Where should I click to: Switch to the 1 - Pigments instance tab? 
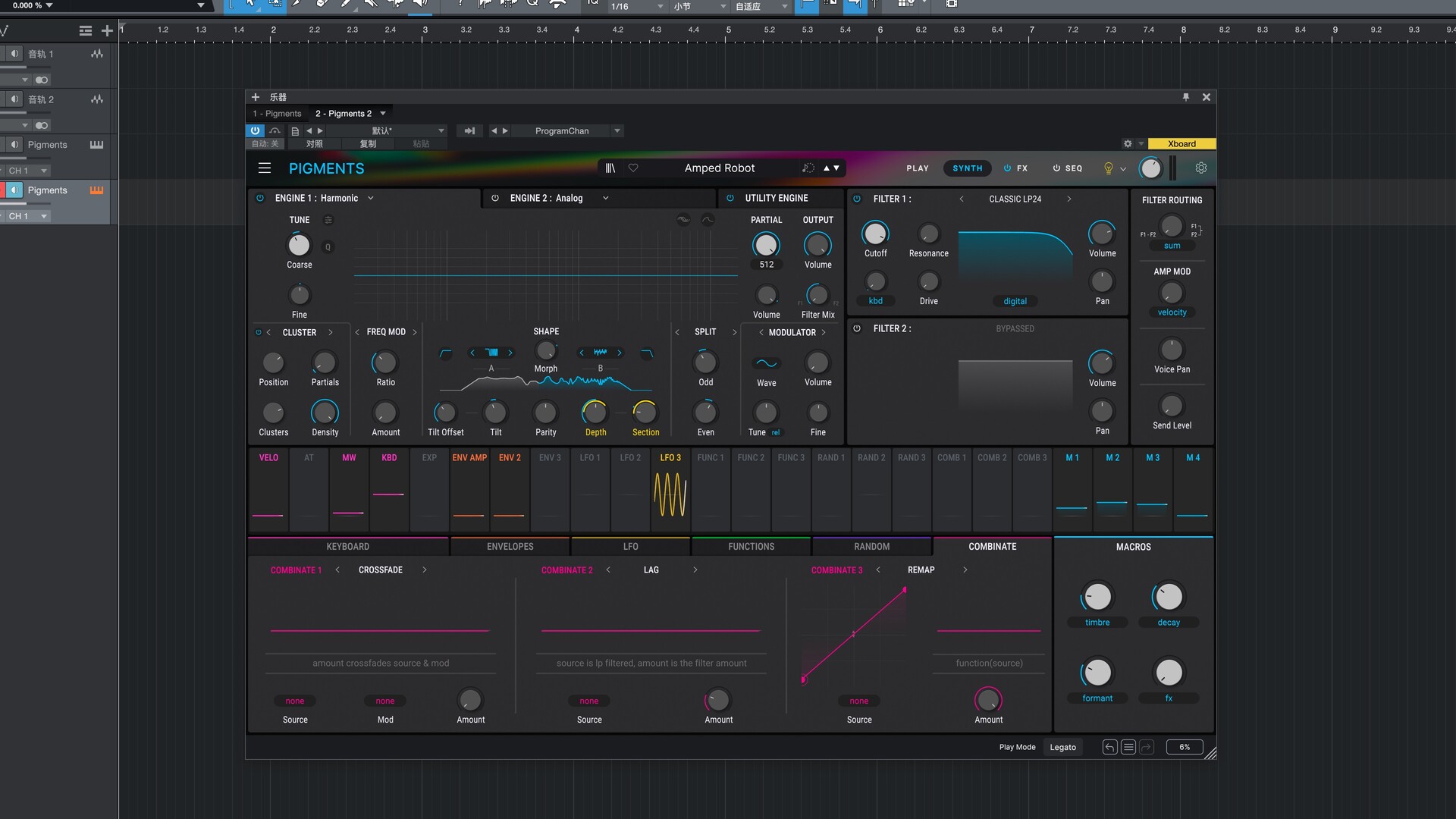point(277,114)
